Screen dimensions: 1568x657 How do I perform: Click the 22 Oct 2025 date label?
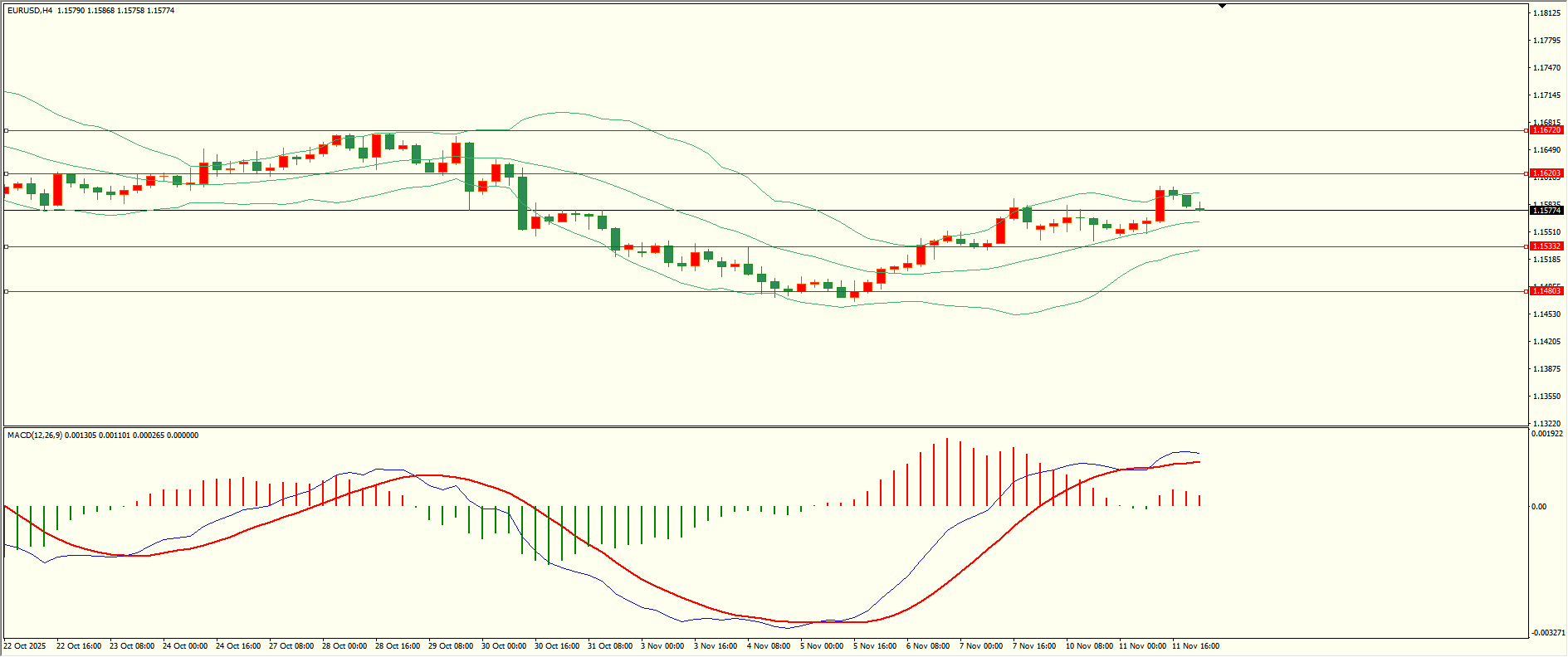click(x=25, y=646)
